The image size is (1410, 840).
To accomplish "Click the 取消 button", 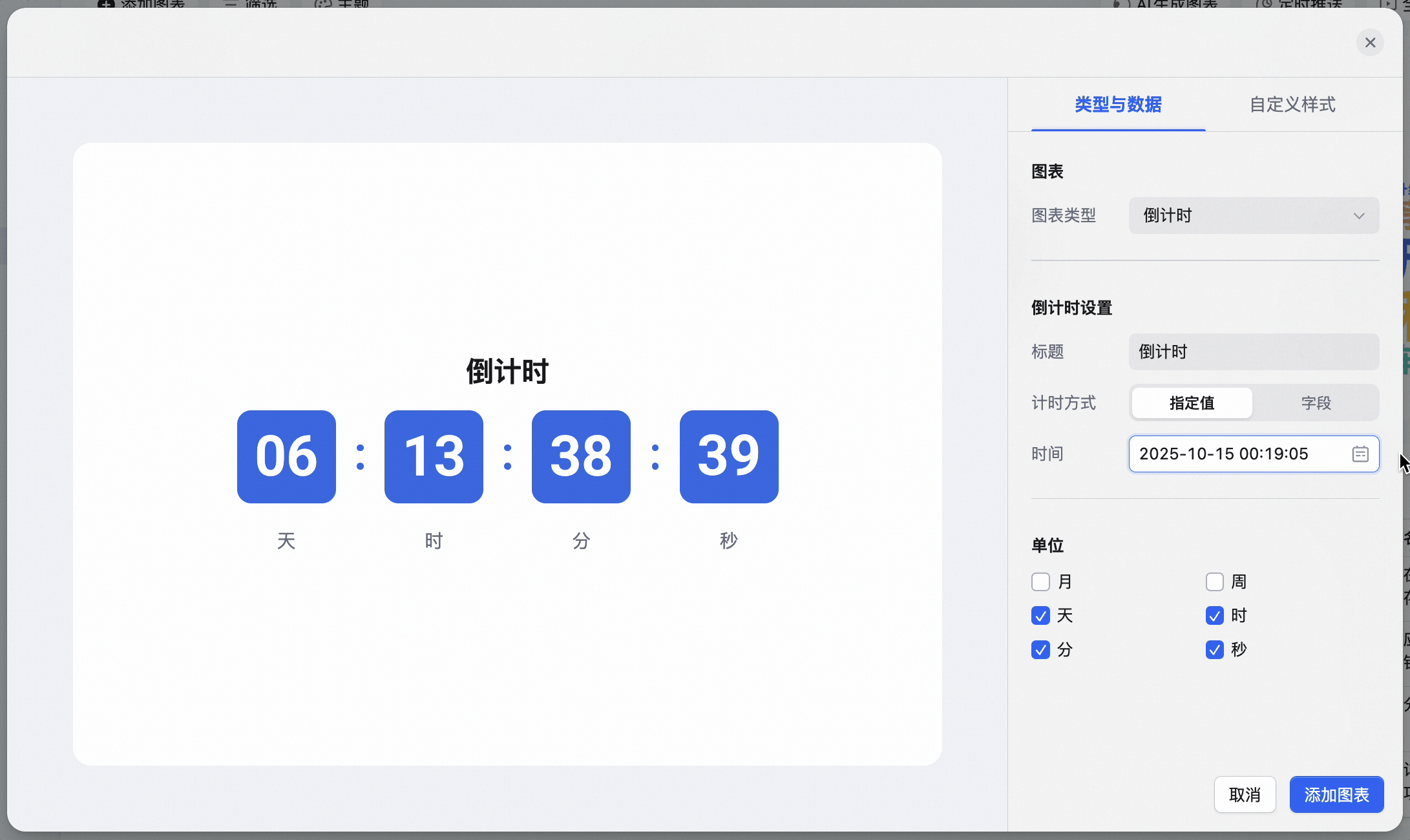I will click(x=1245, y=795).
